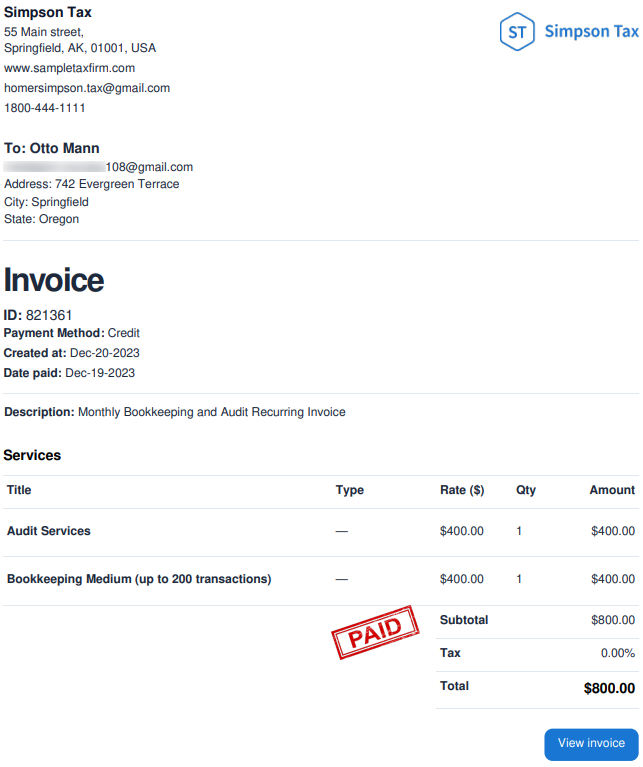Click the Bookkeeping Medium service row title
643x767 pixels.
pos(139,579)
